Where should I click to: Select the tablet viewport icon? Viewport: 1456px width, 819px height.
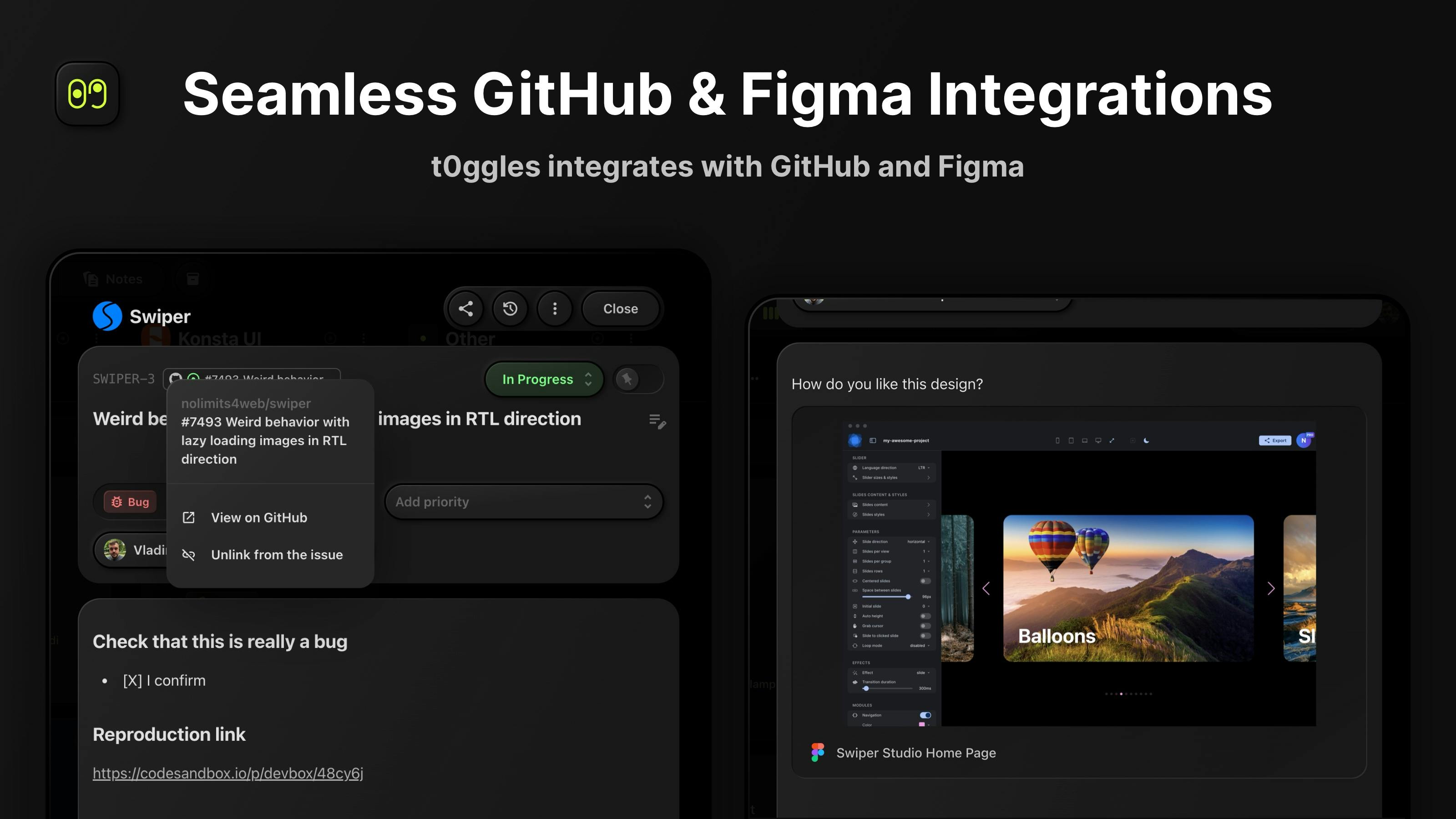pyautogui.click(x=1071, y=440)
